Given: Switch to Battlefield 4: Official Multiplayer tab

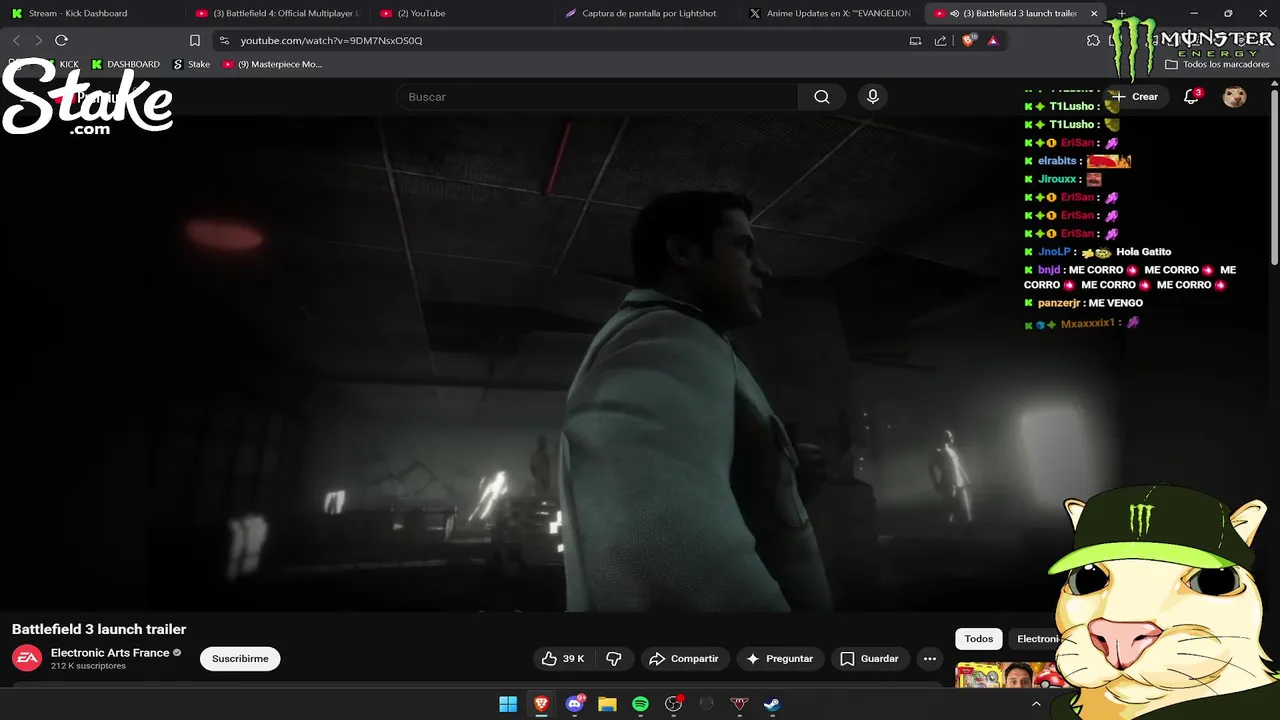Looking at the screenshot, I should click(276, 13).
